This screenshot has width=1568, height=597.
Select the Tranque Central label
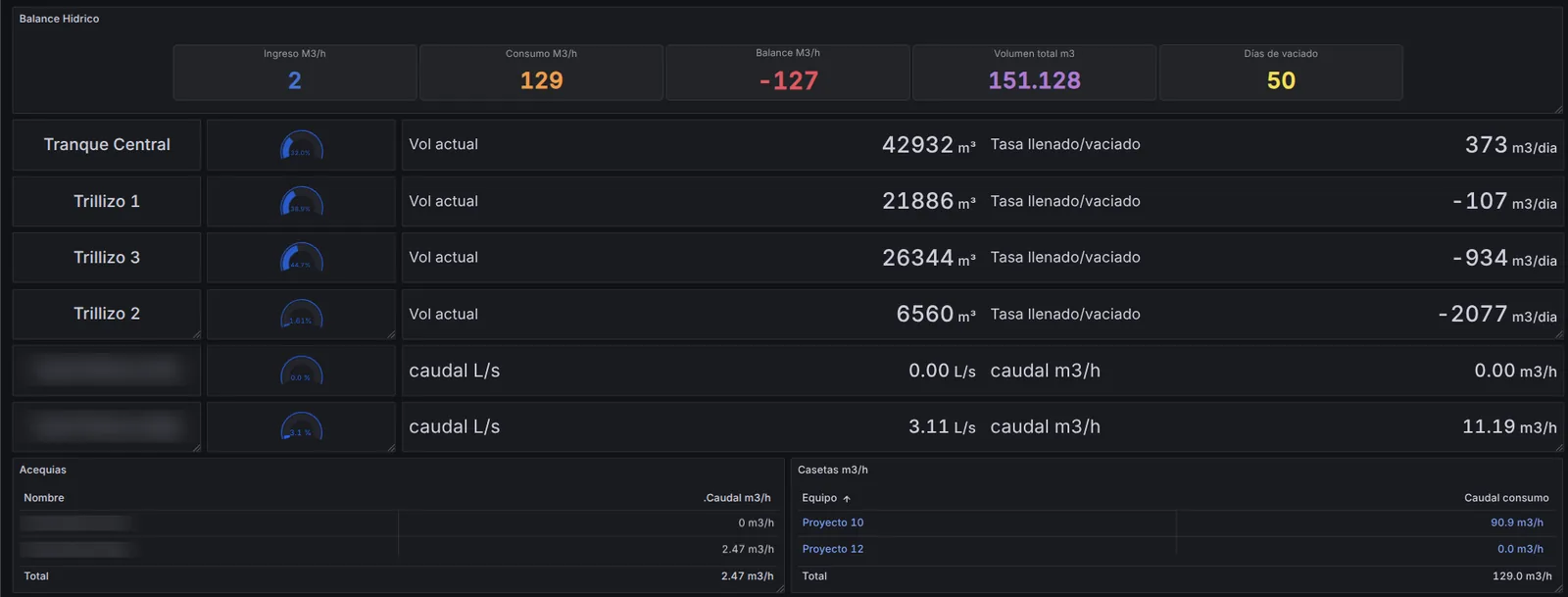pyautogui.click(x=107, y=144)
